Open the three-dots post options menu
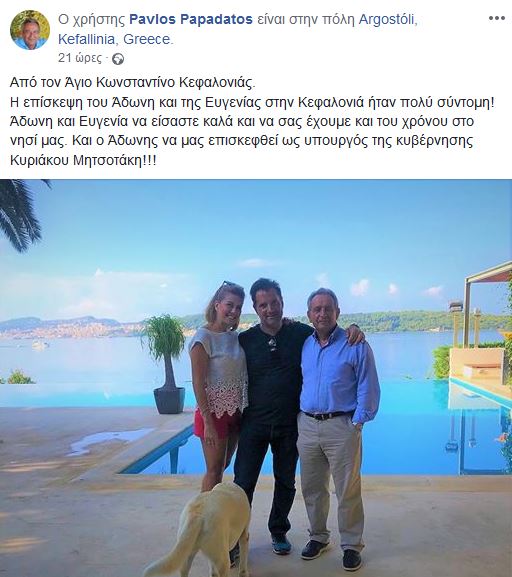This screenshot has width=512, height=577. click(x=497, y=18)
